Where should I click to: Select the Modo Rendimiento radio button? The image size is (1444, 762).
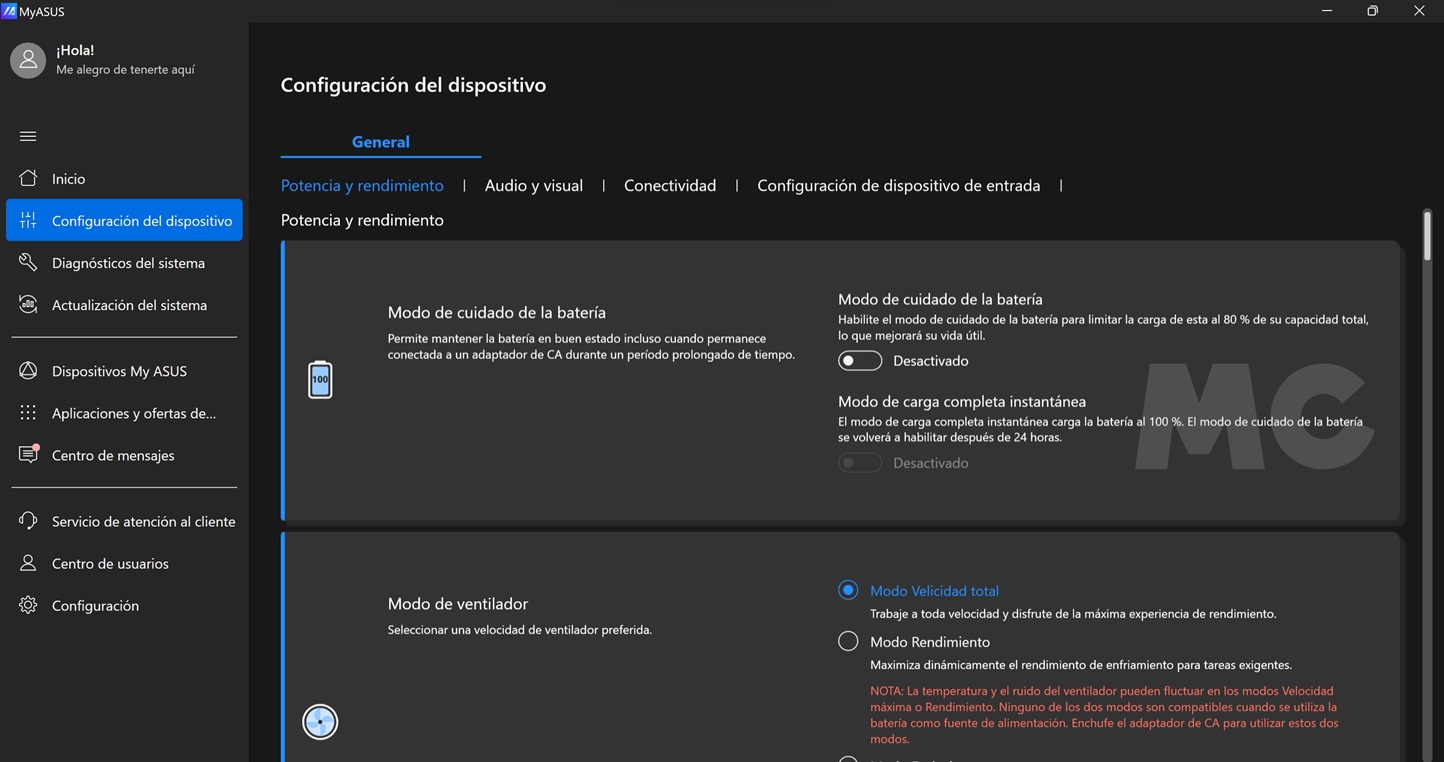(x=848, y=641)
